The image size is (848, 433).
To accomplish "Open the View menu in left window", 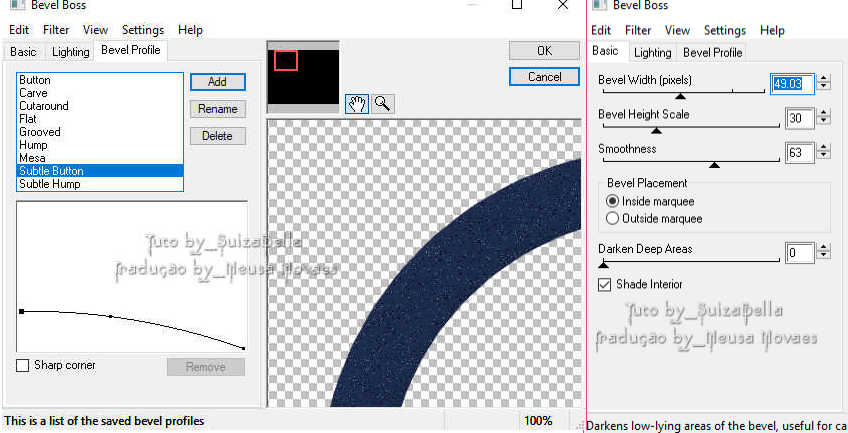I will click(95, 30).
